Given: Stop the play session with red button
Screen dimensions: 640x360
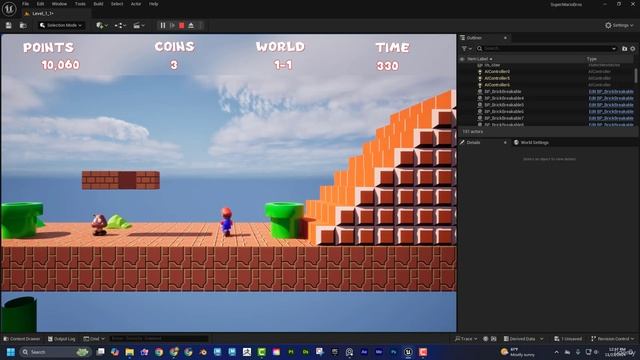Looking at the screenshot, I should click(x=182, y=25).
